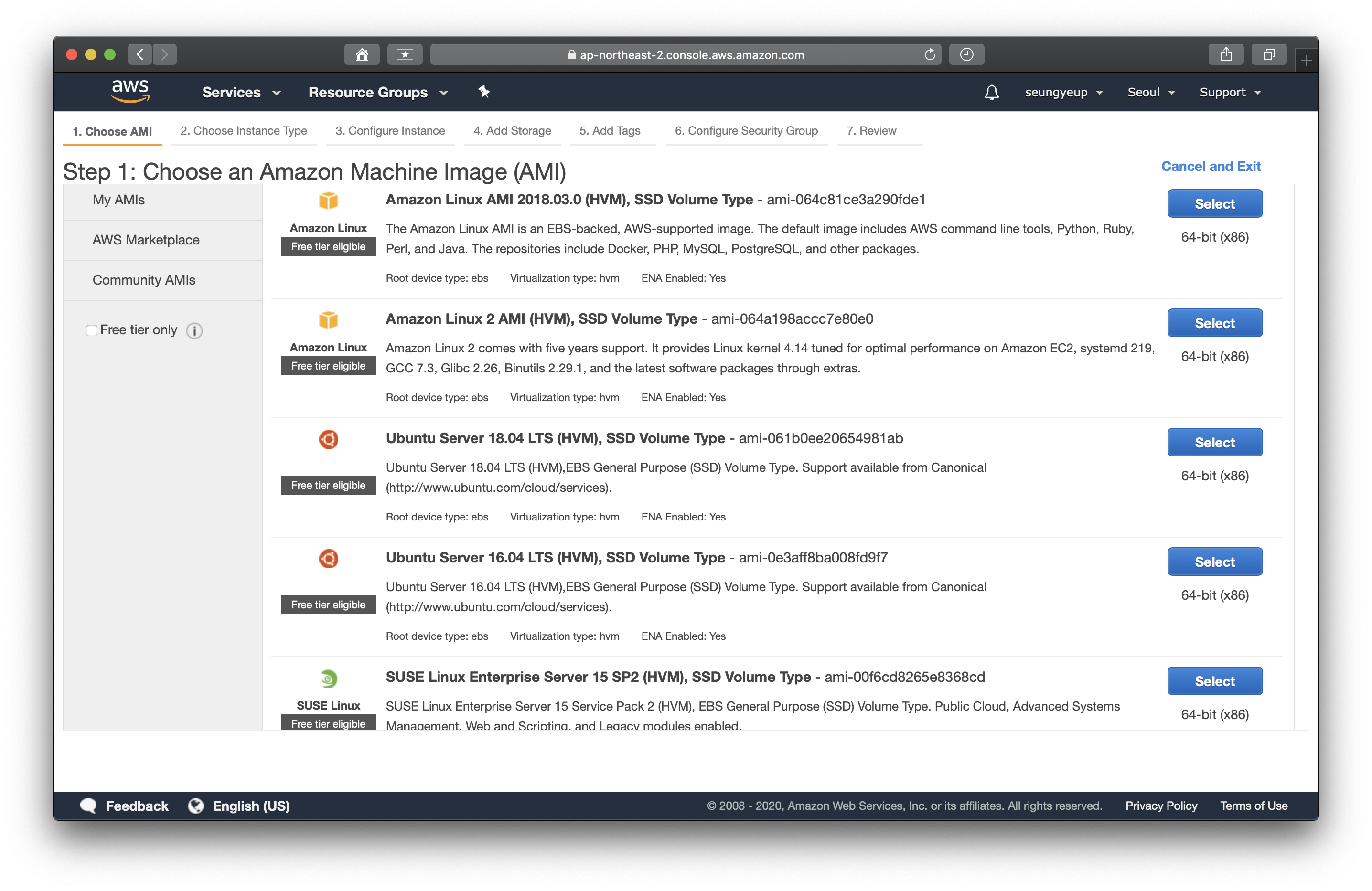Click the Safari share icon
This screenshot has width=1372, height=891.
click(x=1225, y=55)
